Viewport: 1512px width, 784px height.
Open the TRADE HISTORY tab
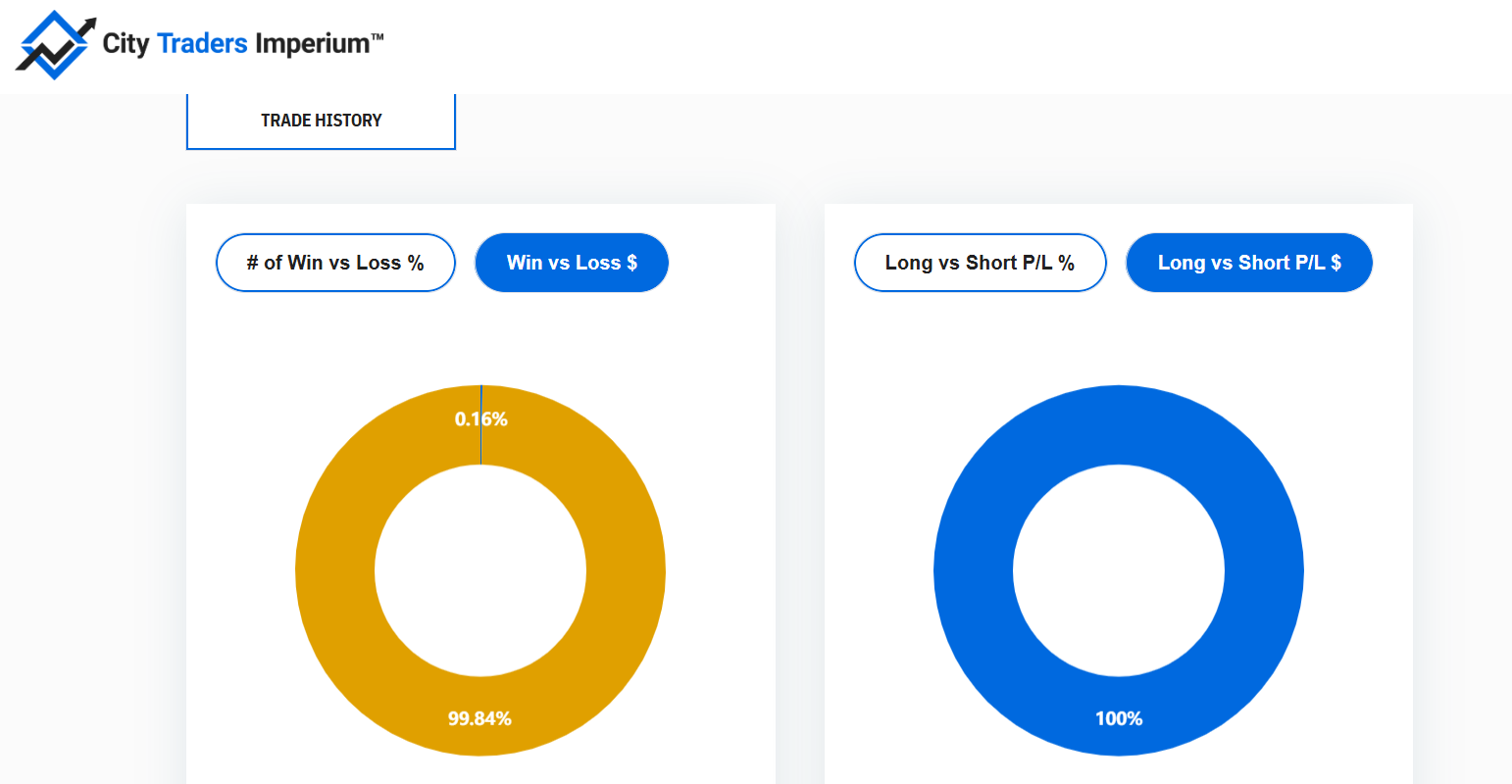pyautogui.click(x=321, y=121)
